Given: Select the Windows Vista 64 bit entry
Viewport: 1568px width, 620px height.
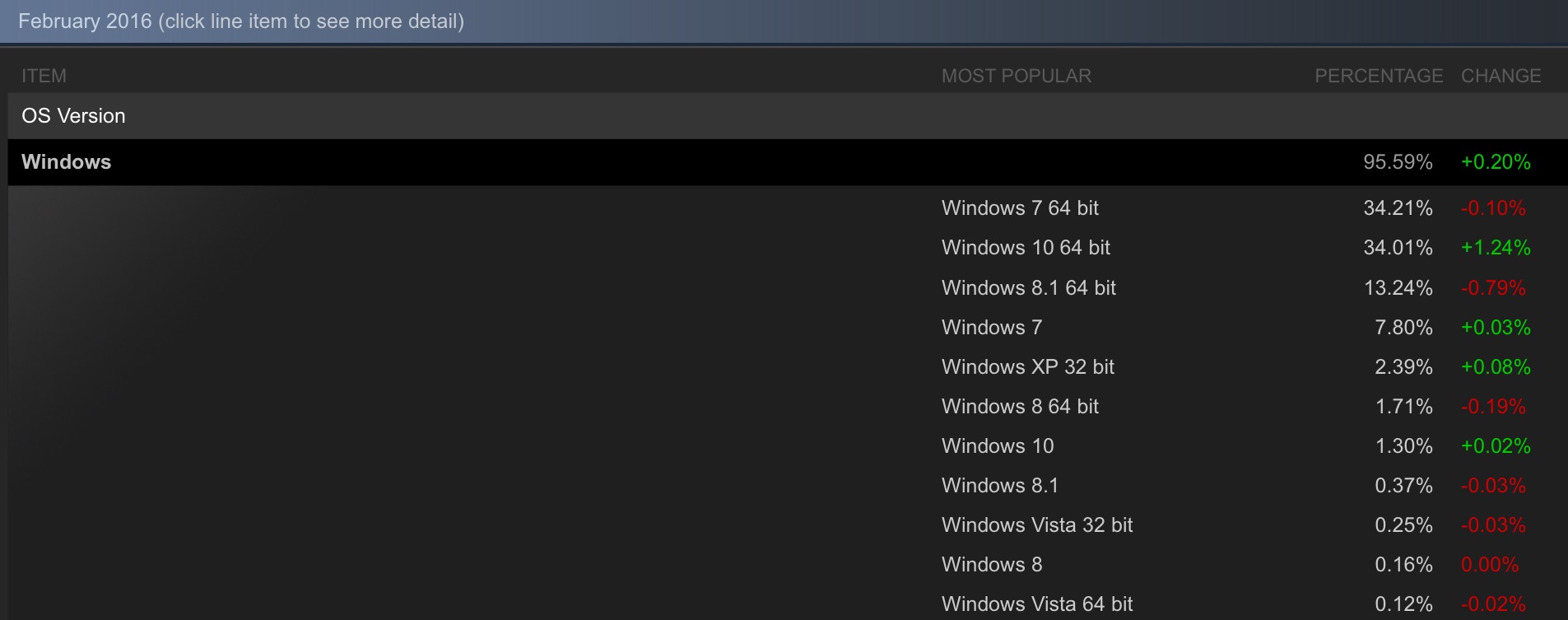Looking at the screenshot, I should (1037, 604).
